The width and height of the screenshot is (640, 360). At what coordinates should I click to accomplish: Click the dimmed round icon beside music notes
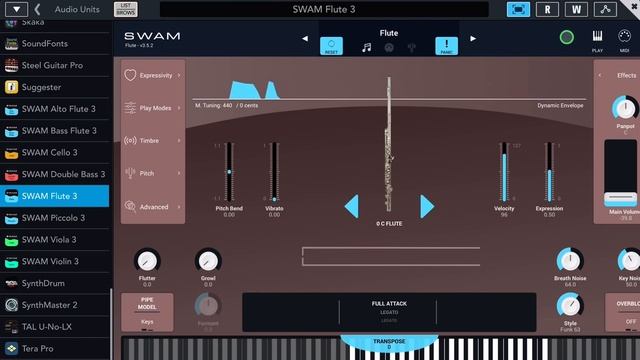coord(389,48)
